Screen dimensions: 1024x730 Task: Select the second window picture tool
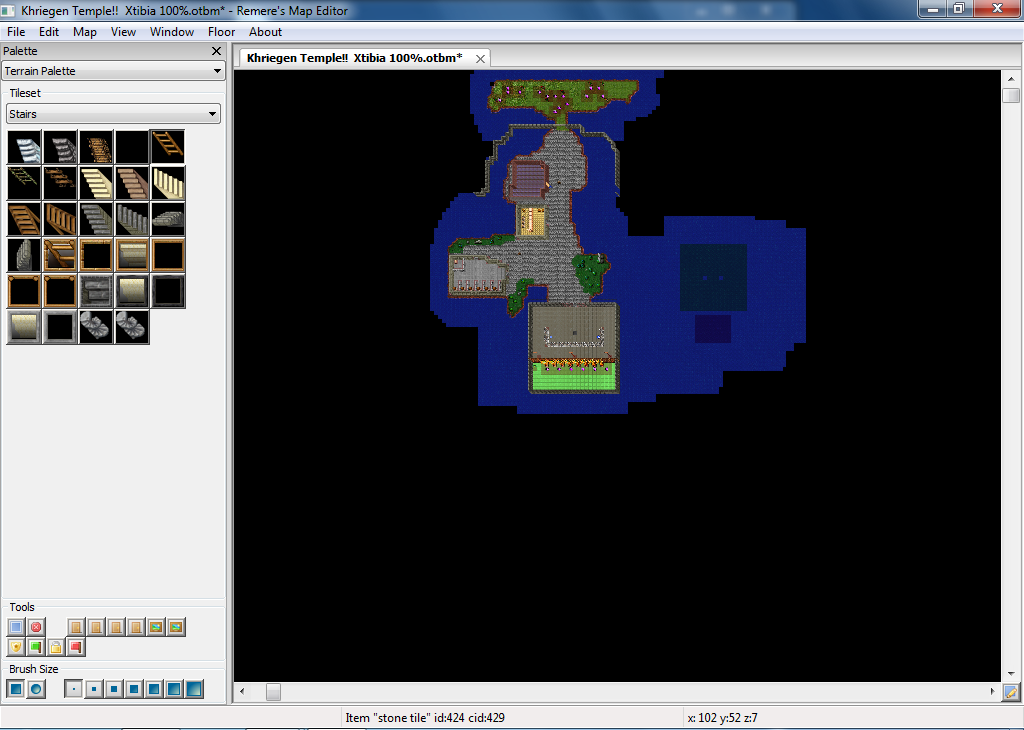point(176,627)
